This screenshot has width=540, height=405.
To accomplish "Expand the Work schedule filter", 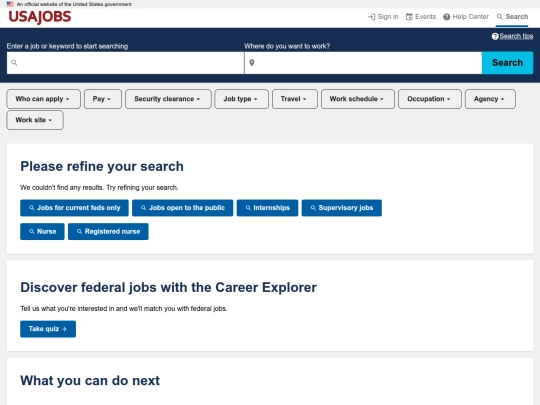I will (x=357, y=99).
